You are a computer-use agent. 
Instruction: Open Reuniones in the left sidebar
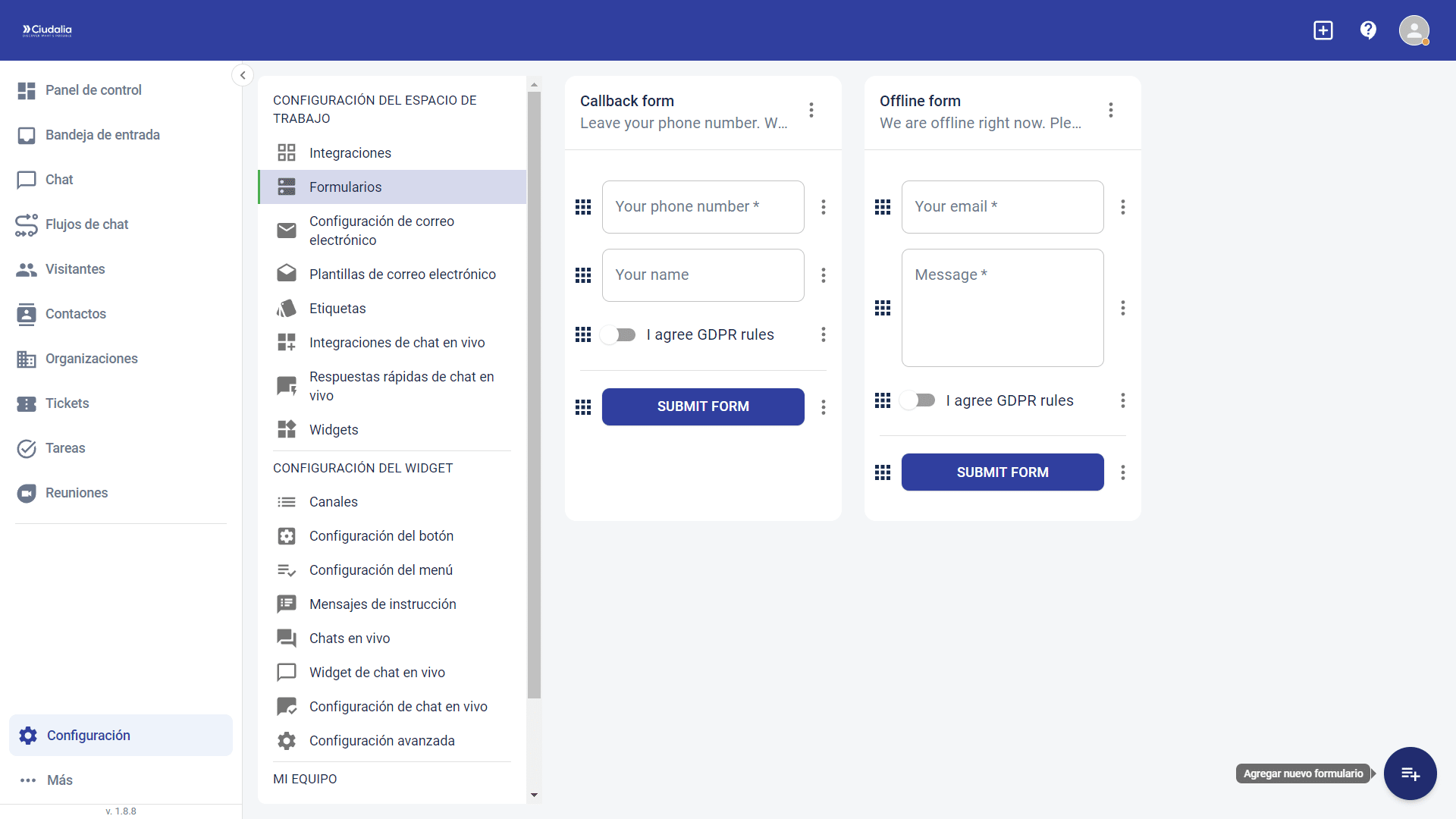point(76,493)
